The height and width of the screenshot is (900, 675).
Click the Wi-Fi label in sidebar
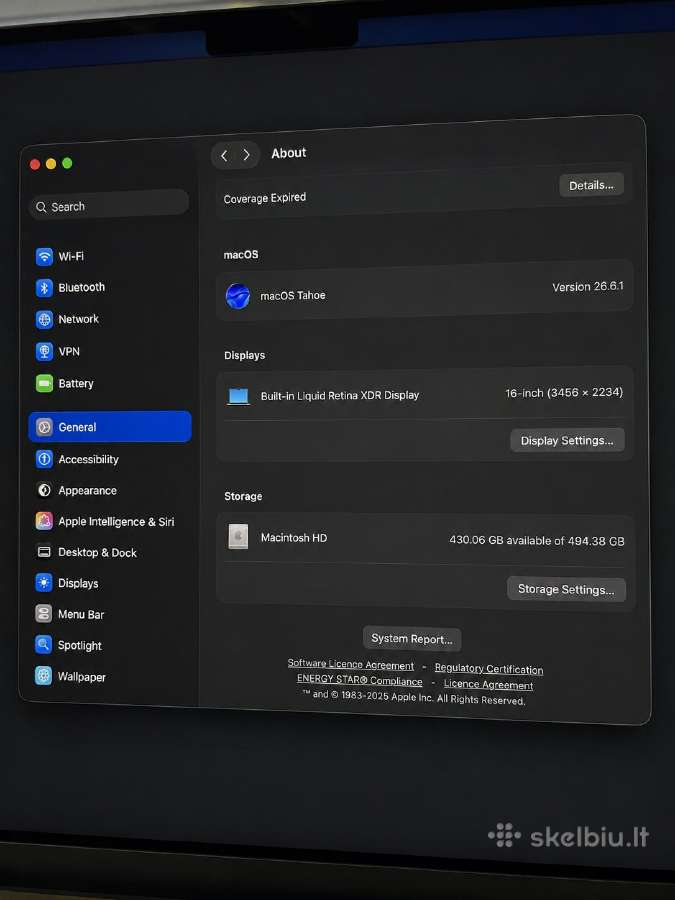point(71,256)
